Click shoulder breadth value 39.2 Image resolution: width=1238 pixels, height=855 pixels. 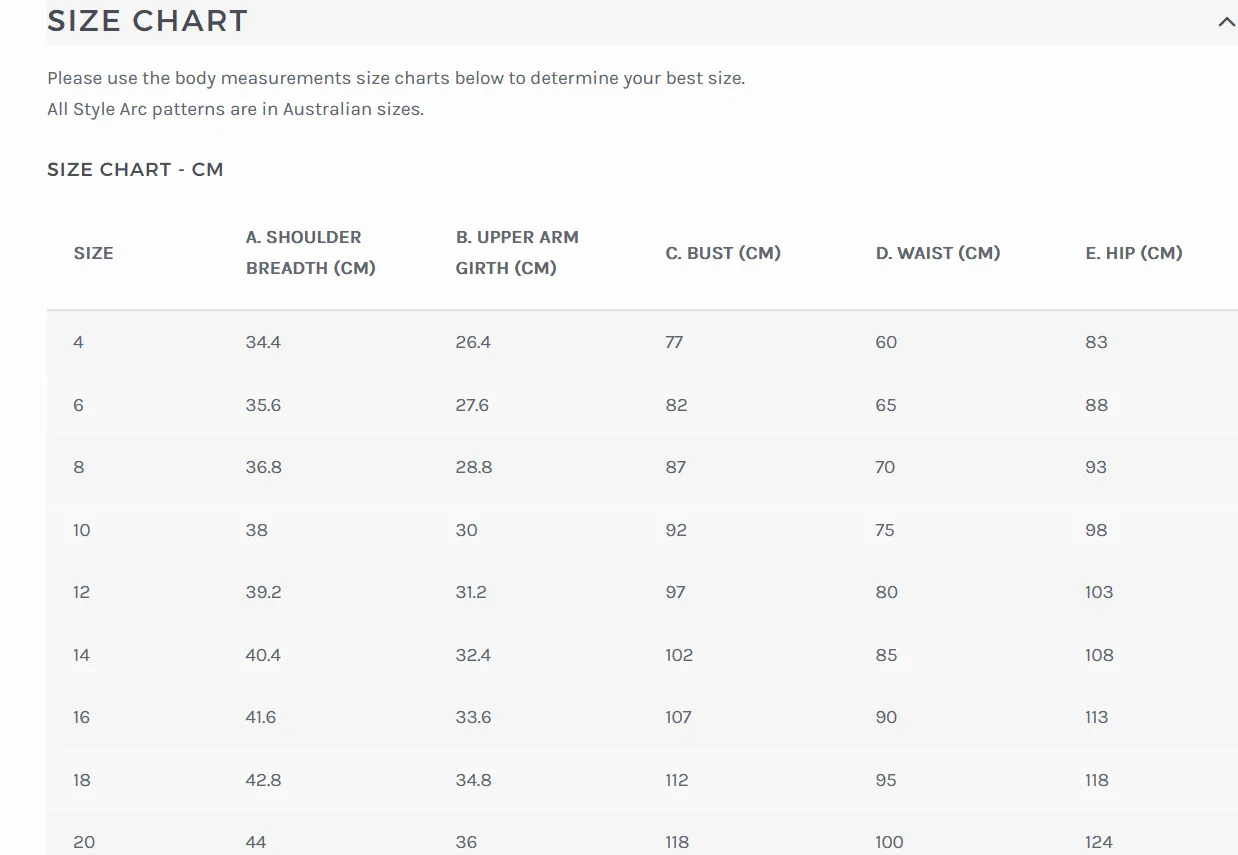(x=264, y=592)
